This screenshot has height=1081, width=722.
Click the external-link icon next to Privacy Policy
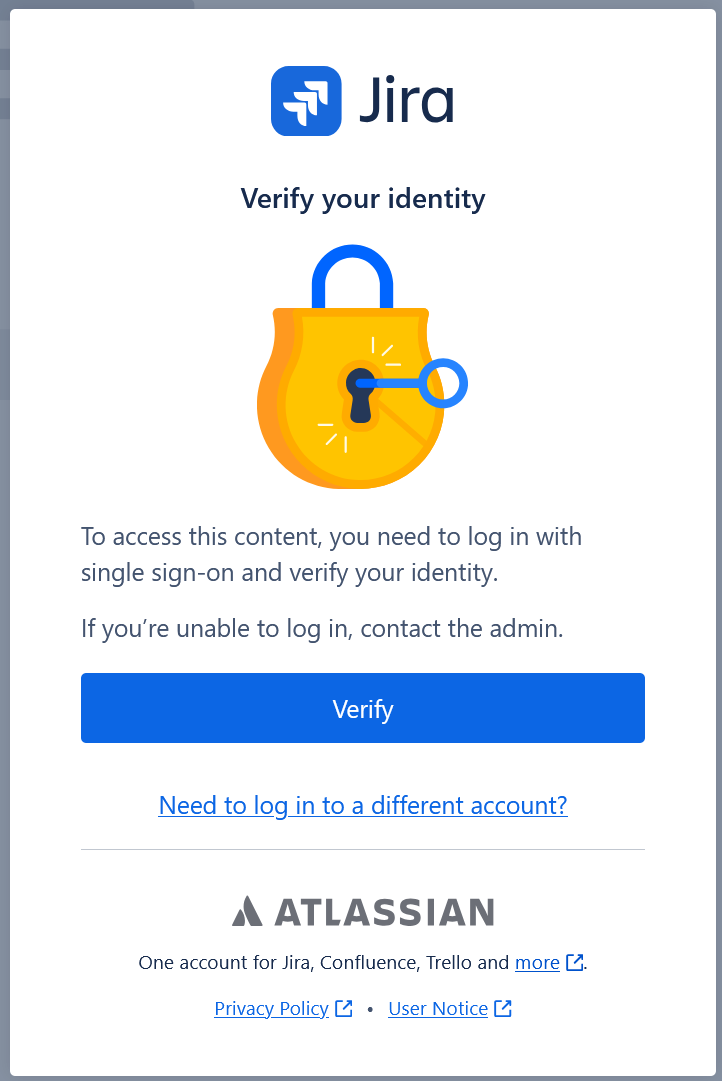tap(344, 1009)
